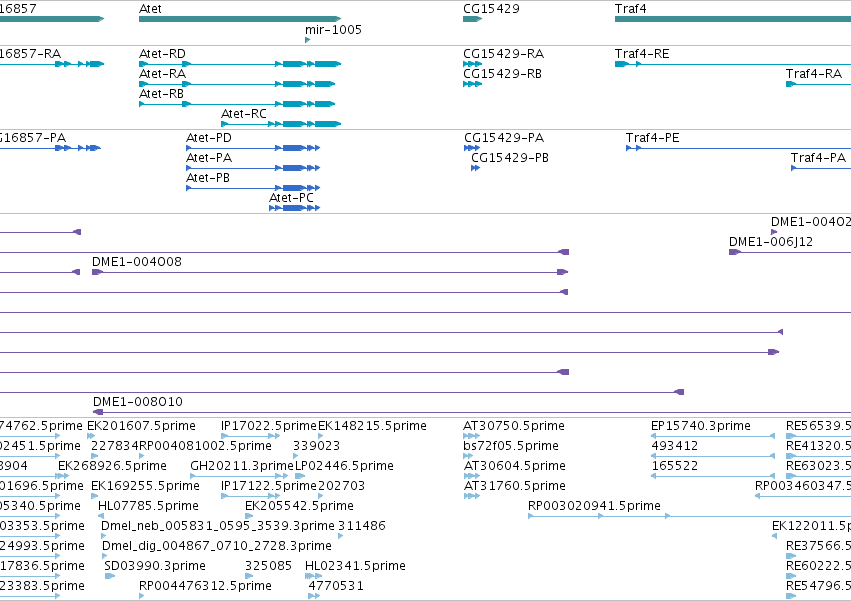Select EST LP02446.5prime
The height and width of the screenshot is (601, 851).
tap(300, 476)
